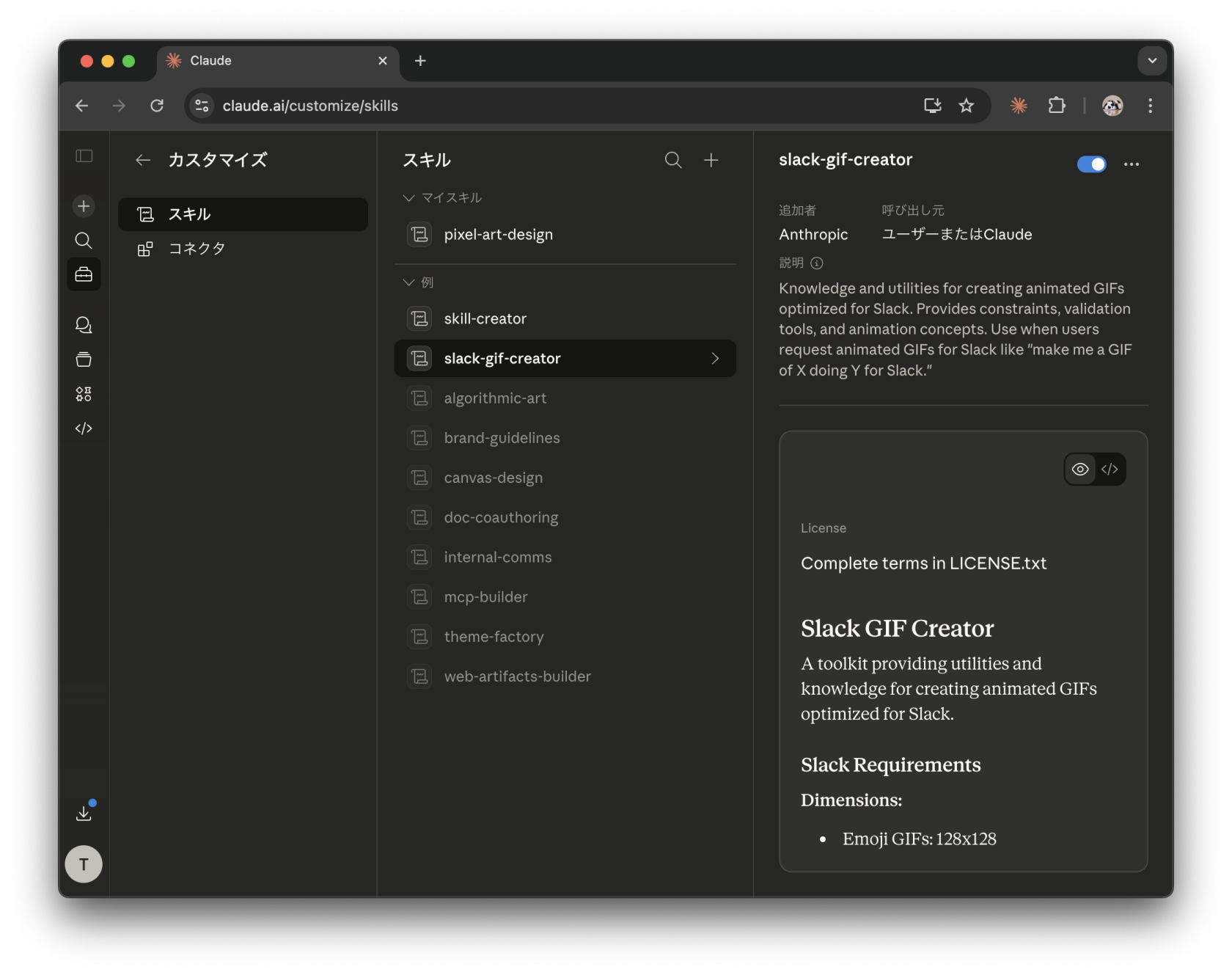Toggle the sidebar panel icon
The image size is (1232, 975).
coord(84,156)
